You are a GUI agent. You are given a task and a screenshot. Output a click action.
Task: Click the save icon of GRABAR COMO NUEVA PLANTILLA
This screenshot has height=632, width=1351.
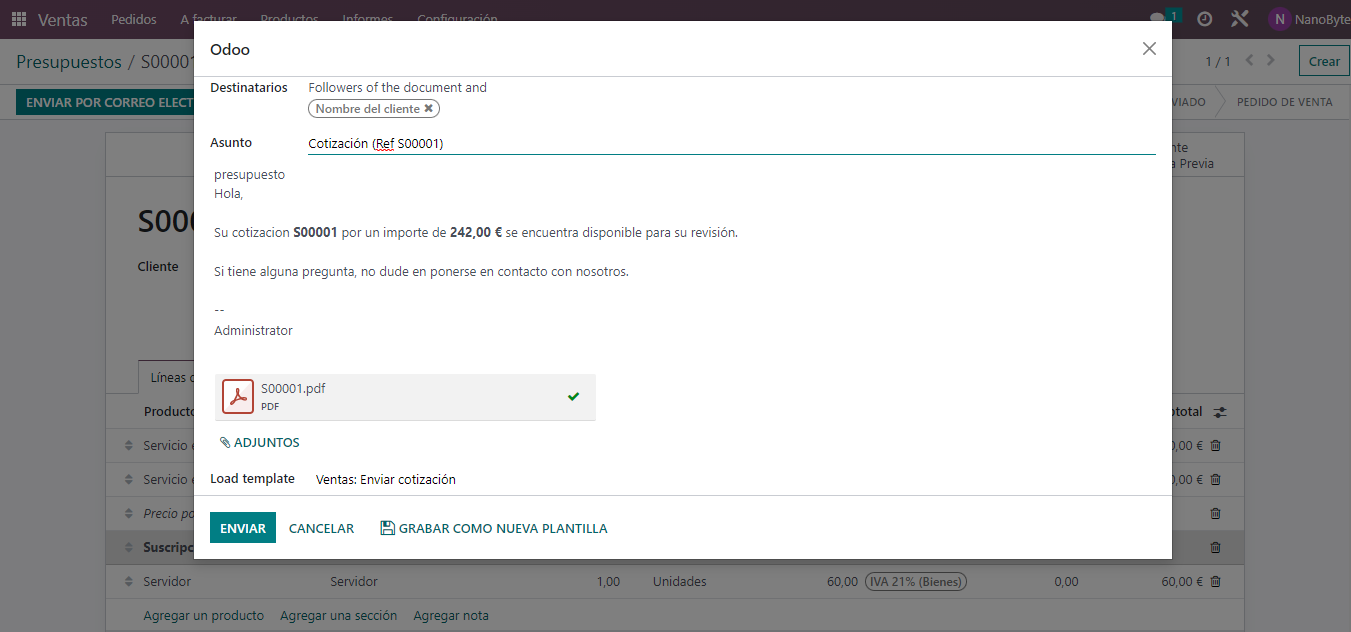tap(388, 528)
